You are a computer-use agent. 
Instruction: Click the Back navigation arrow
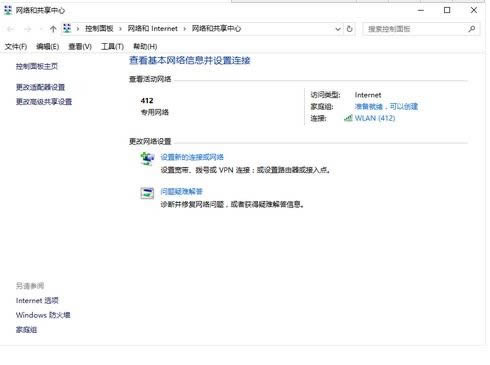(x=10, y=29)
